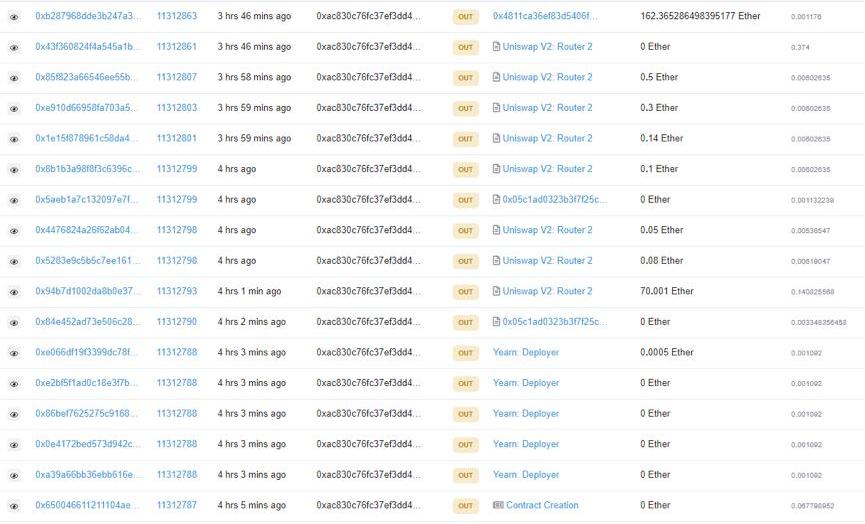Click the Contract Creation link
The height and width of the screenshot is (524, 865).
pyautogui.click(x=542, y=506)
